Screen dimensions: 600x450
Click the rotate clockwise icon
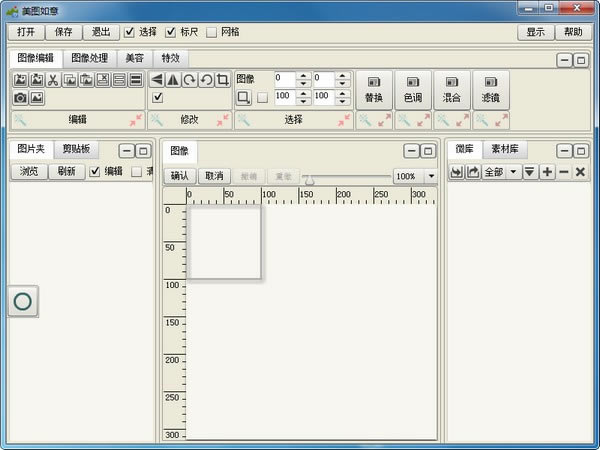(x=189, y=80)
